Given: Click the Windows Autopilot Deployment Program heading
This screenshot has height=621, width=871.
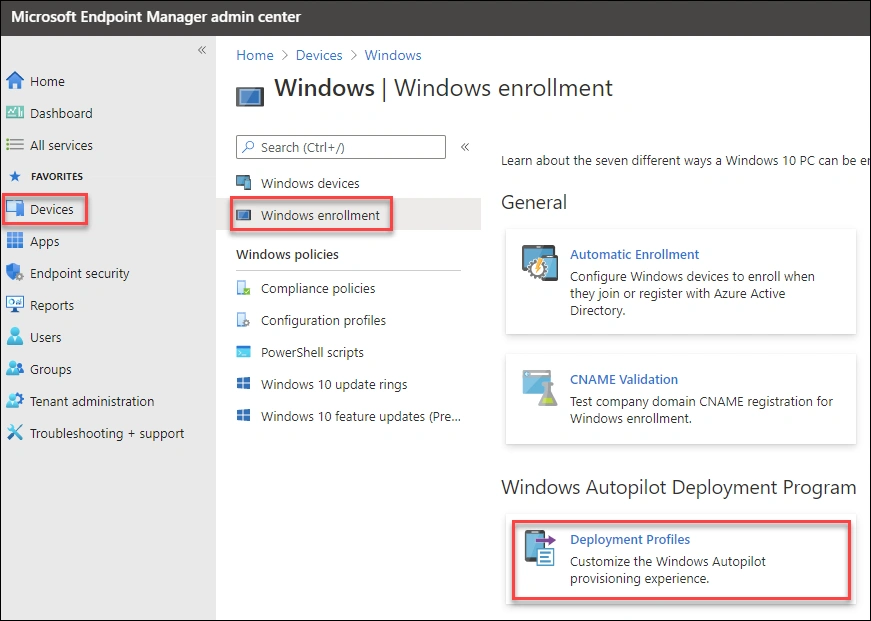Looking at the screenshot, I should 679,487.
